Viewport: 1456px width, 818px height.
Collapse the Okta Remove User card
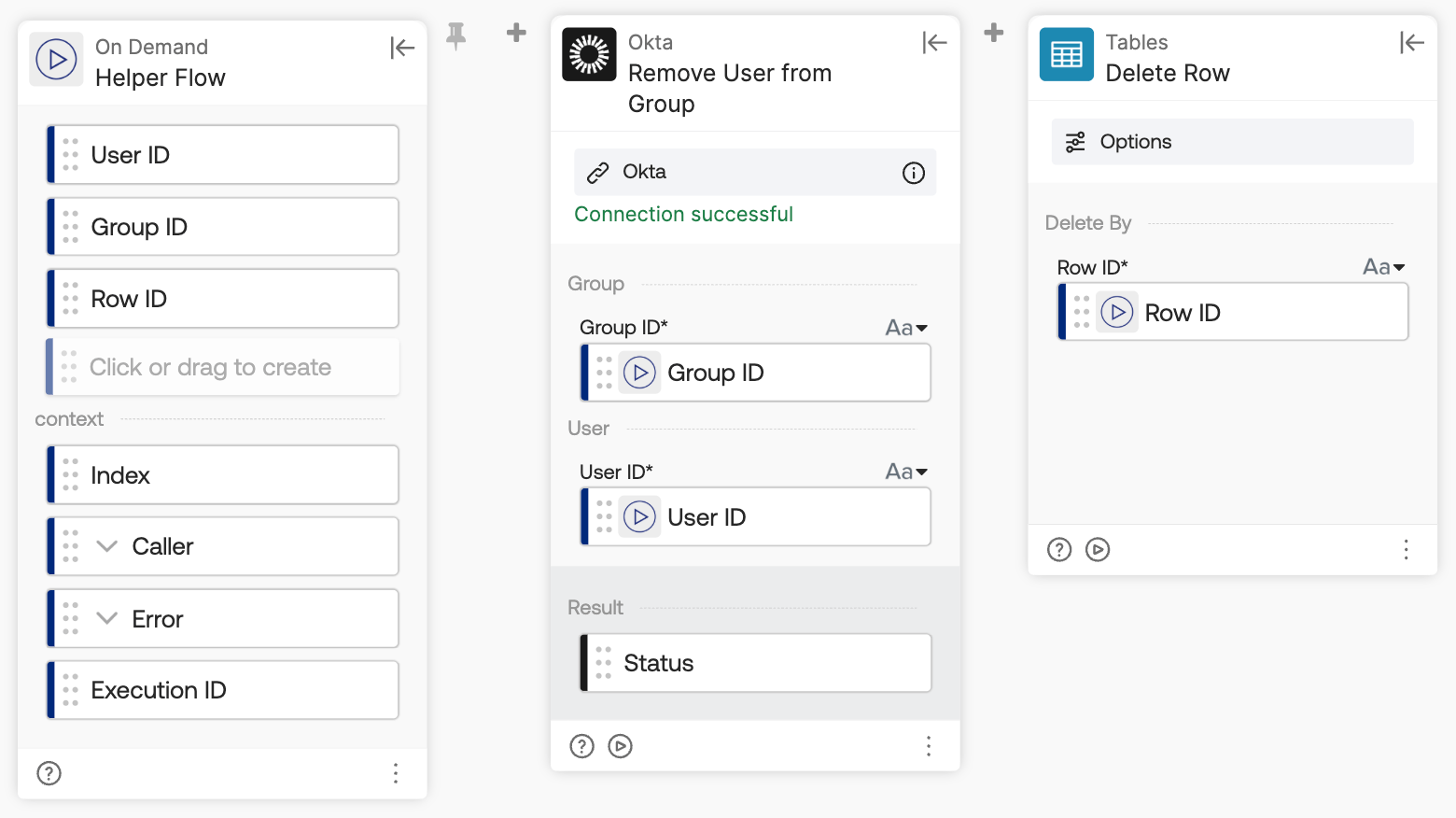click(x=934, y=42)
